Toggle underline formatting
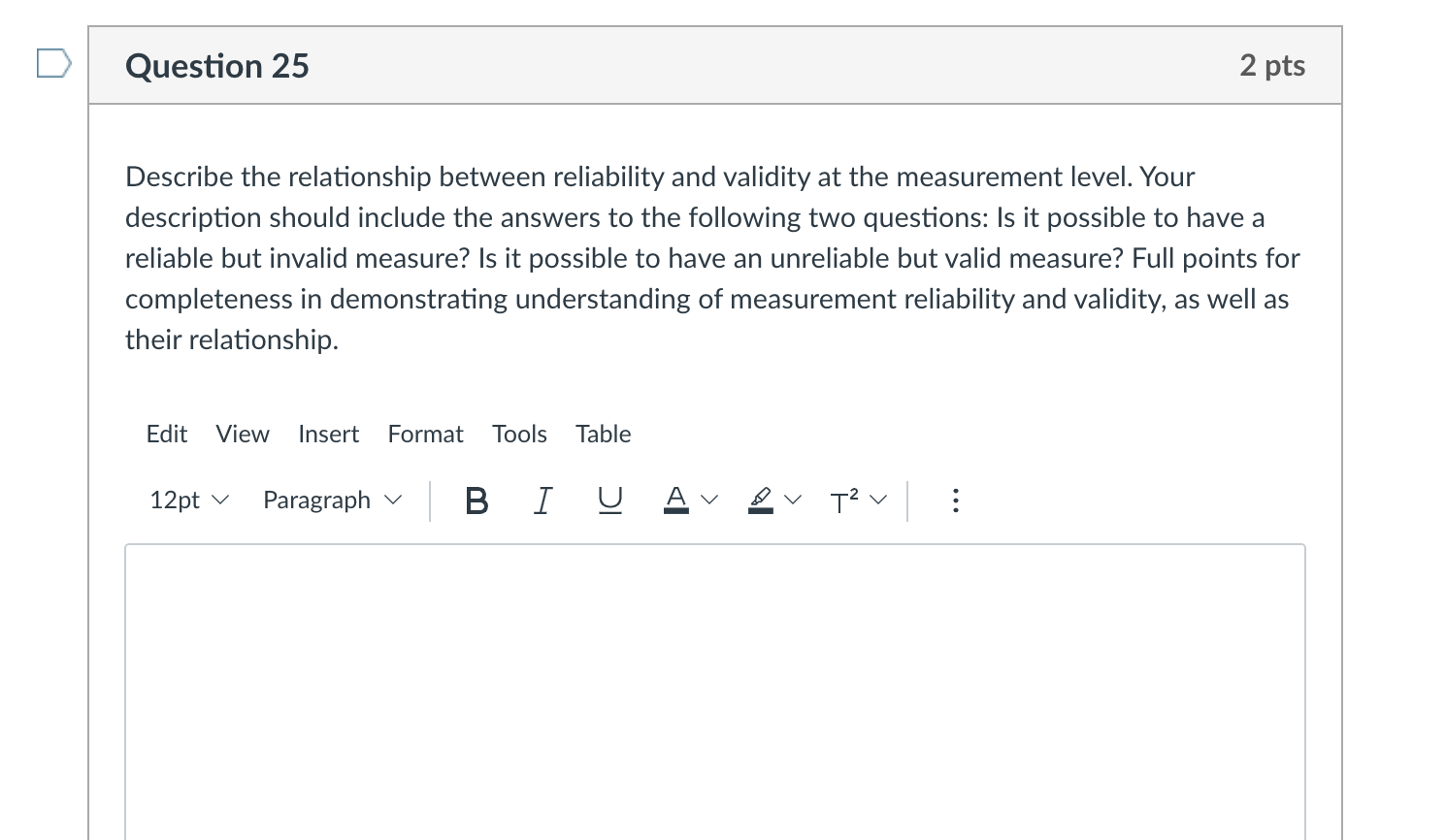This screenshot has height=840, width=1446. 609,501
